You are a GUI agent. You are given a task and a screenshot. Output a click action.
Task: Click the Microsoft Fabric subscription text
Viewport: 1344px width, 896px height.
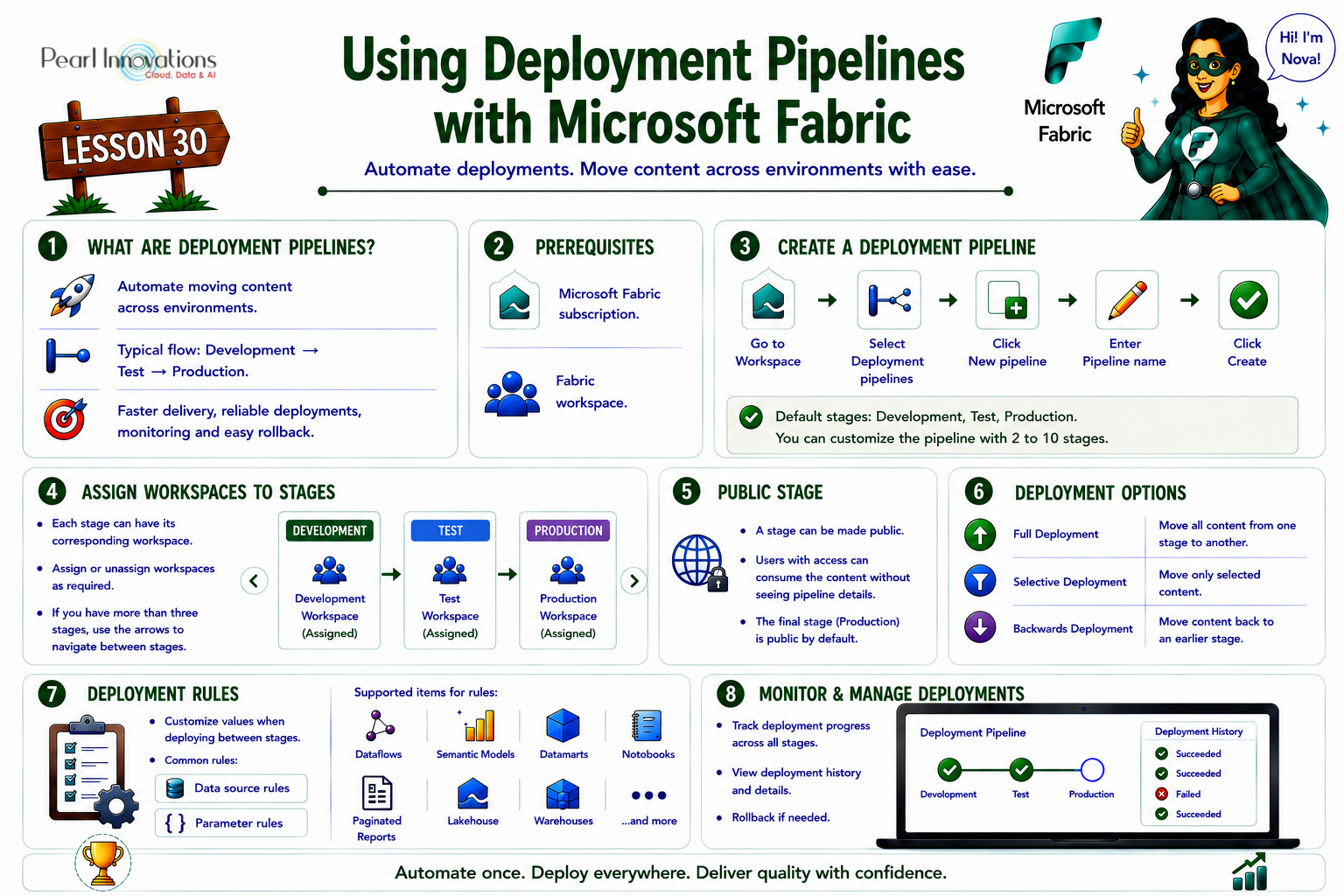[610, 304]
